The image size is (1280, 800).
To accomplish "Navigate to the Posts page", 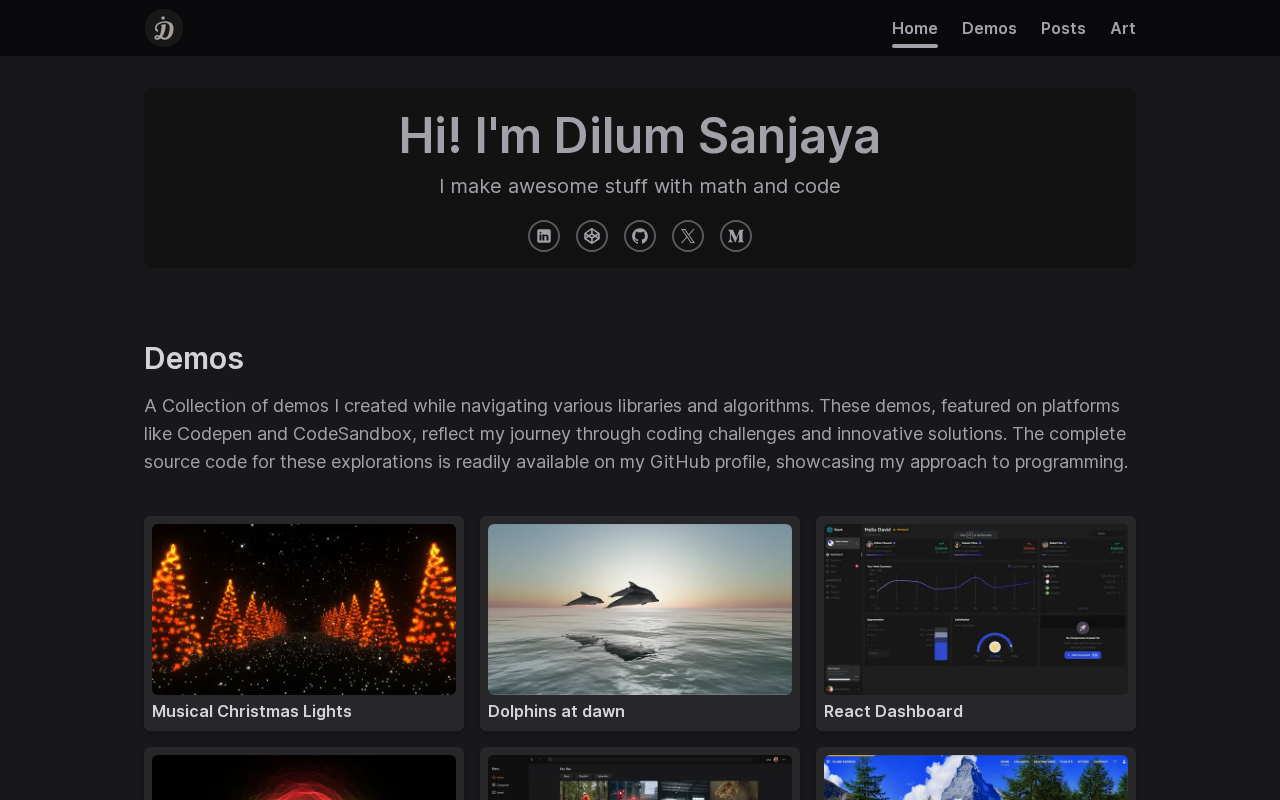I will click(1063, 28).
